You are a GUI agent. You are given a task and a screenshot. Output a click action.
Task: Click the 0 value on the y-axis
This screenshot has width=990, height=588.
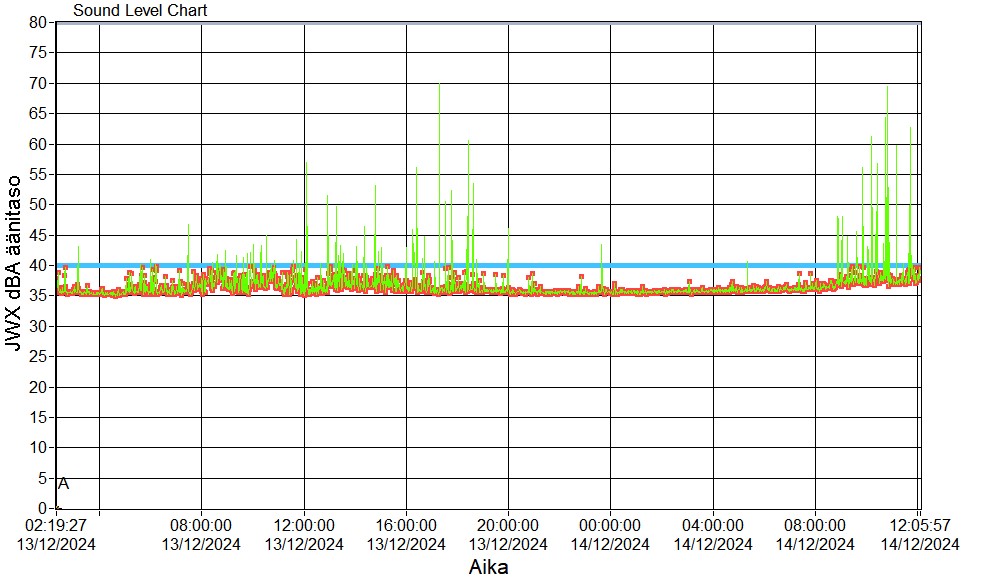point(43,508)
